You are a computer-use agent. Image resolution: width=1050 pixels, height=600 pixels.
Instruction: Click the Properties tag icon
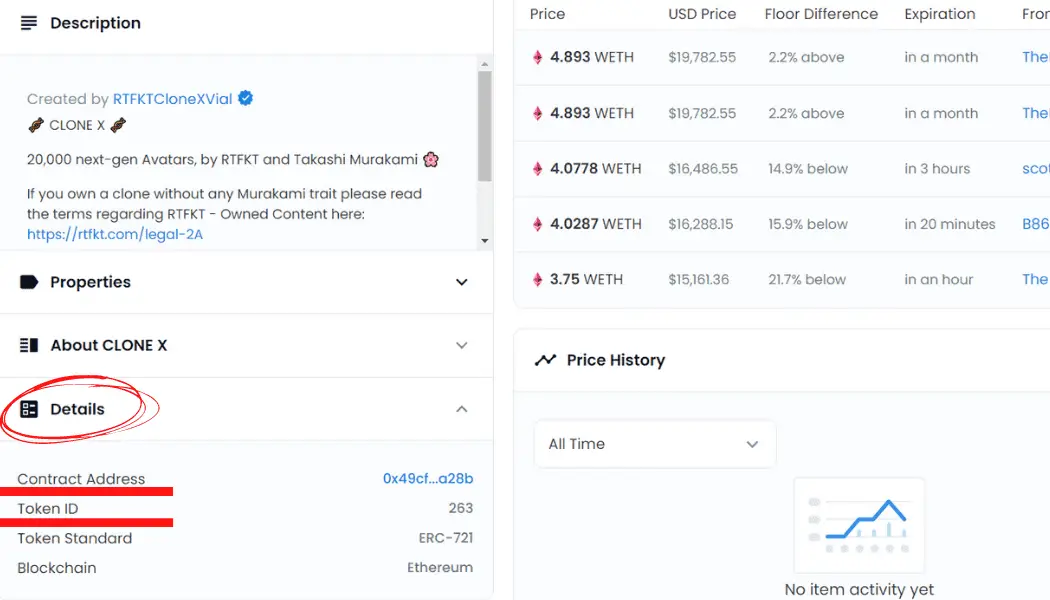(x=29, y=282)
